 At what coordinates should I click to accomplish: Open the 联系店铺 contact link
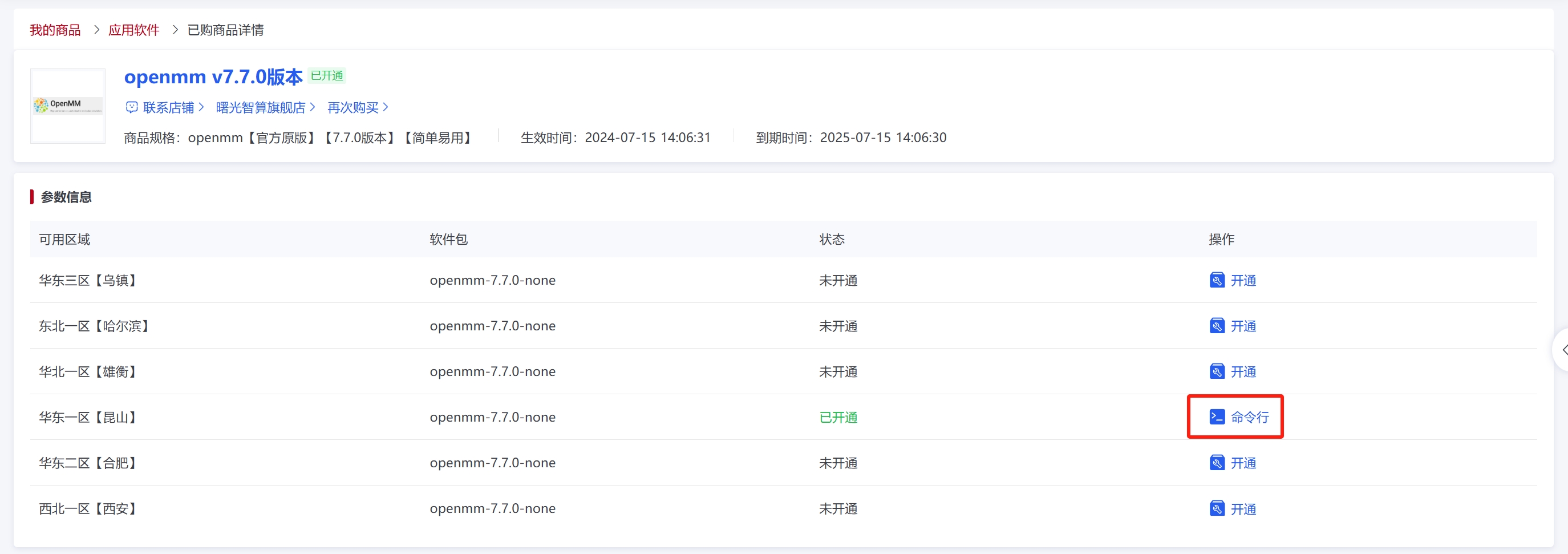[169, 108]
